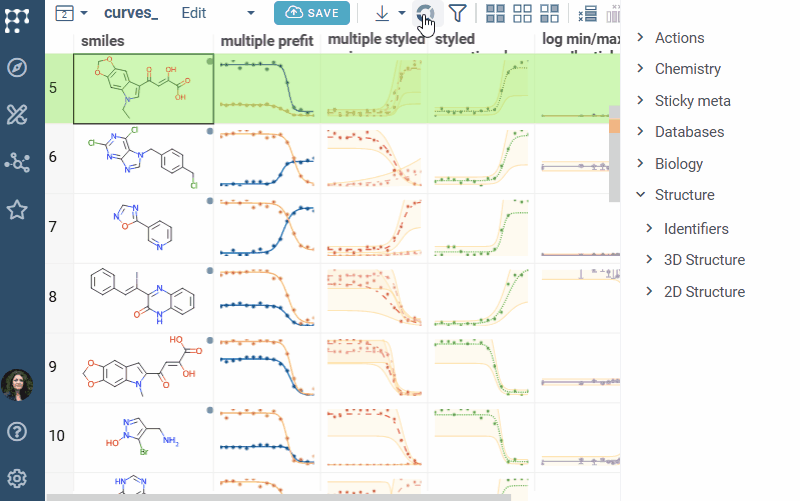The width and height of the screenshot is (800, 501).
Task: Click the grey dot marker in row 5 smiles cell
Action: click(210, 62)
